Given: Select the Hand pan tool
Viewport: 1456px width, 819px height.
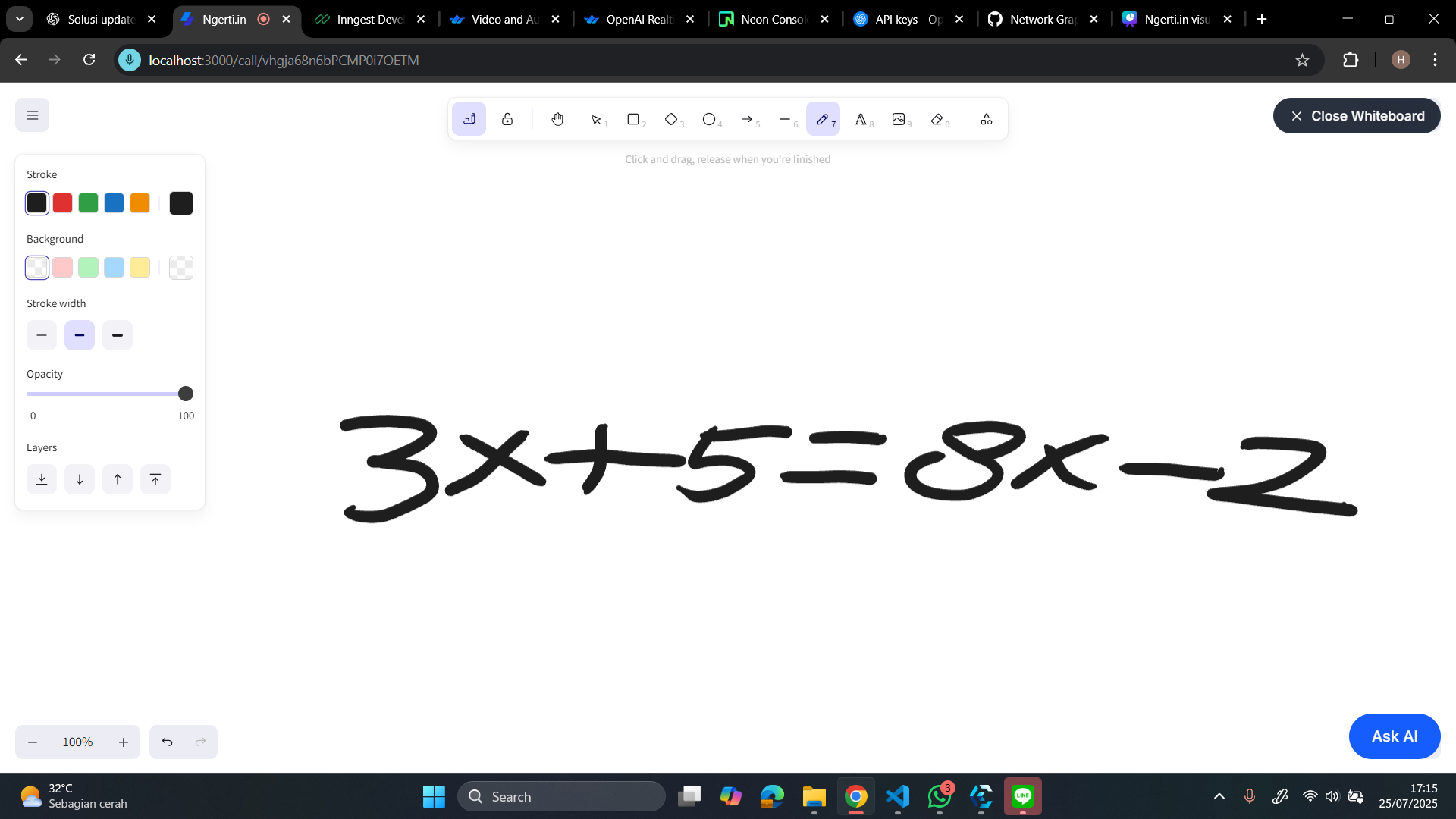Looking at the screenshot, I should click(x=557, y=119).
